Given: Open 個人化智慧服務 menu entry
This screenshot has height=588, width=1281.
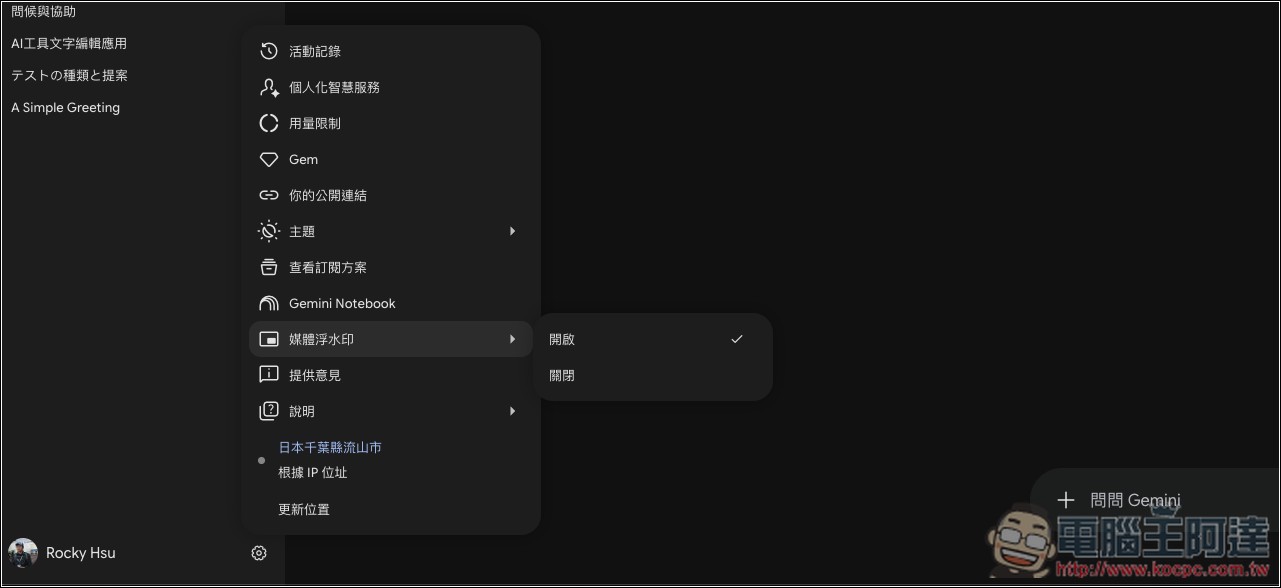Looking at the screenshot, I should click(x=391, y=87).
